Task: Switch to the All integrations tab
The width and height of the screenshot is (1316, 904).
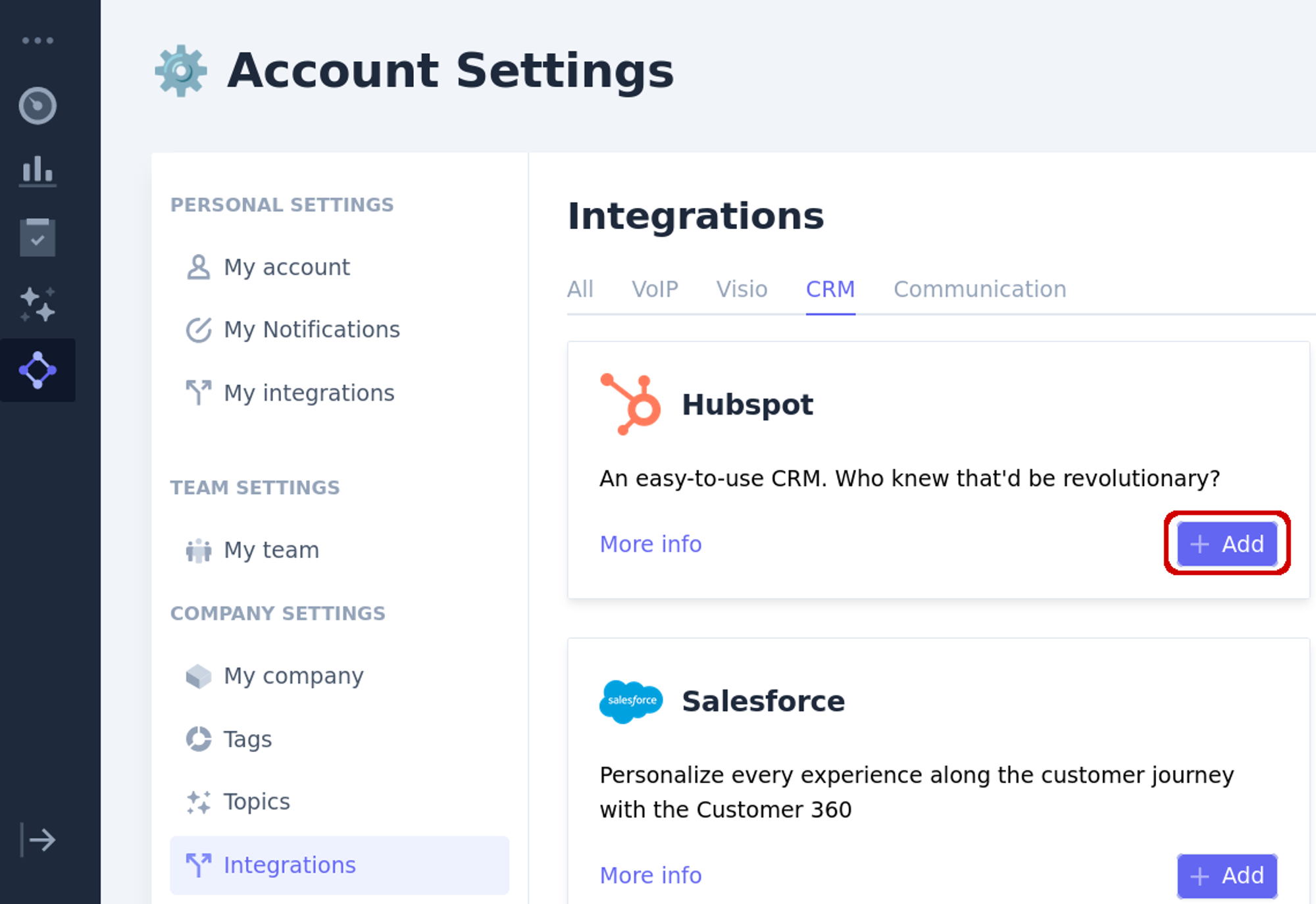Action: [x=579, y=289]
